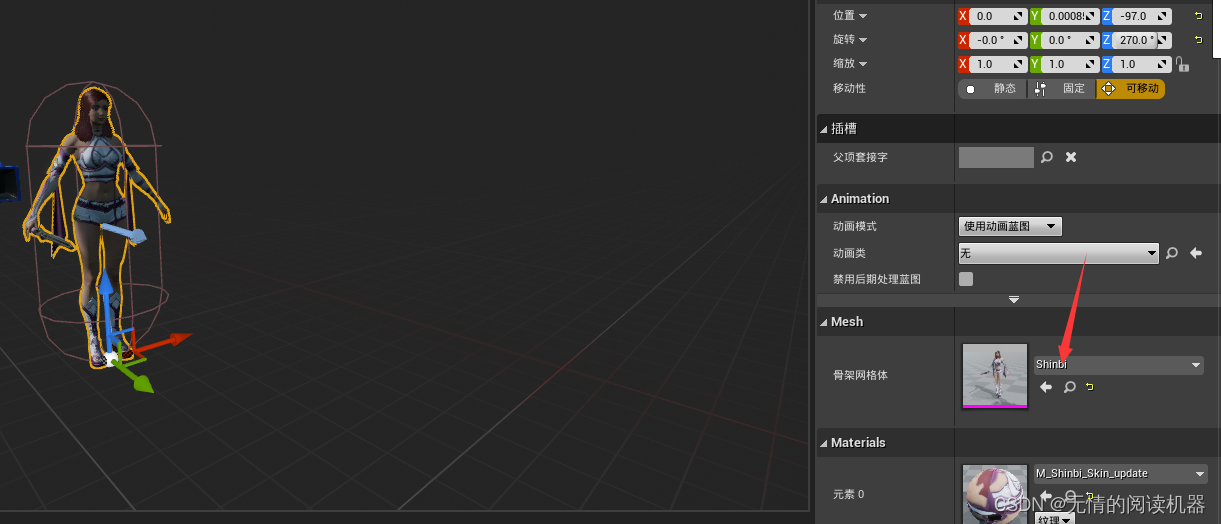Click the 父项套接字 socket name field
The image size is (1221, 524).
click(x=996, y=157)
